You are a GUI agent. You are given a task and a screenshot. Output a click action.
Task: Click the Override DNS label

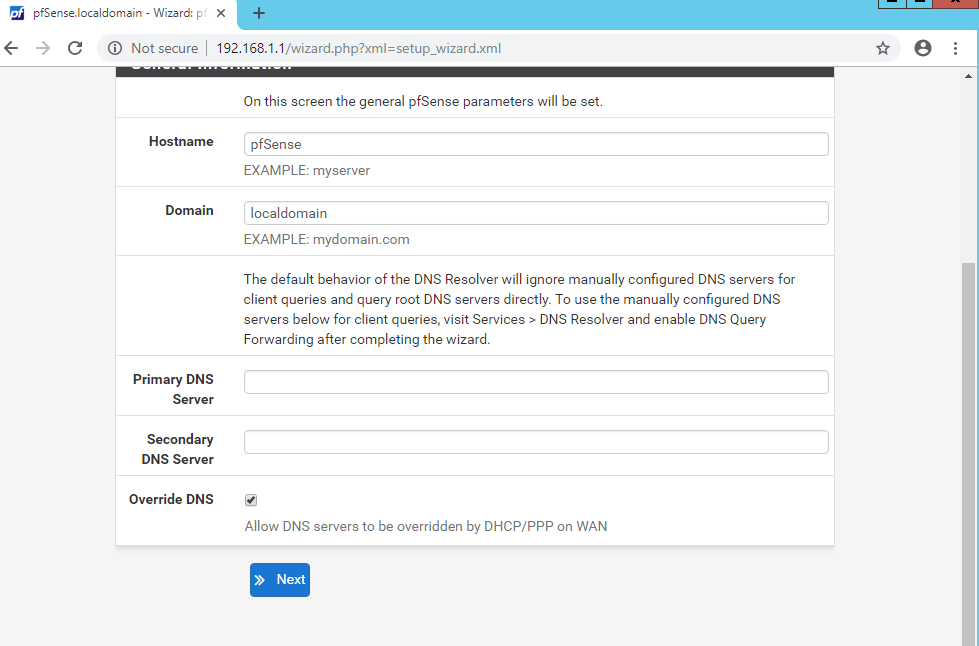pos(171,499)
